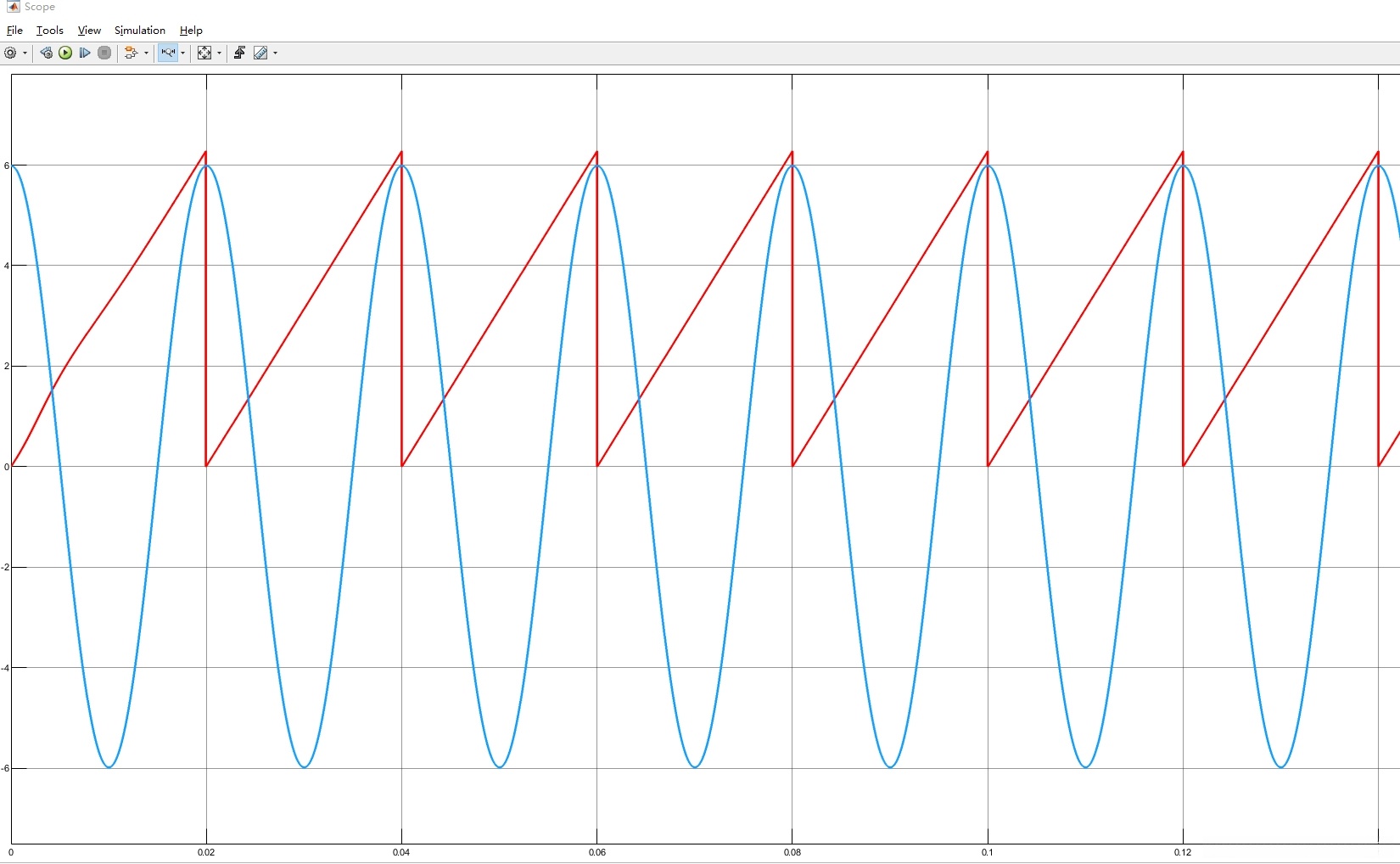
Task: Click the 0.12 time axis label
Action: pos(1183,852)
